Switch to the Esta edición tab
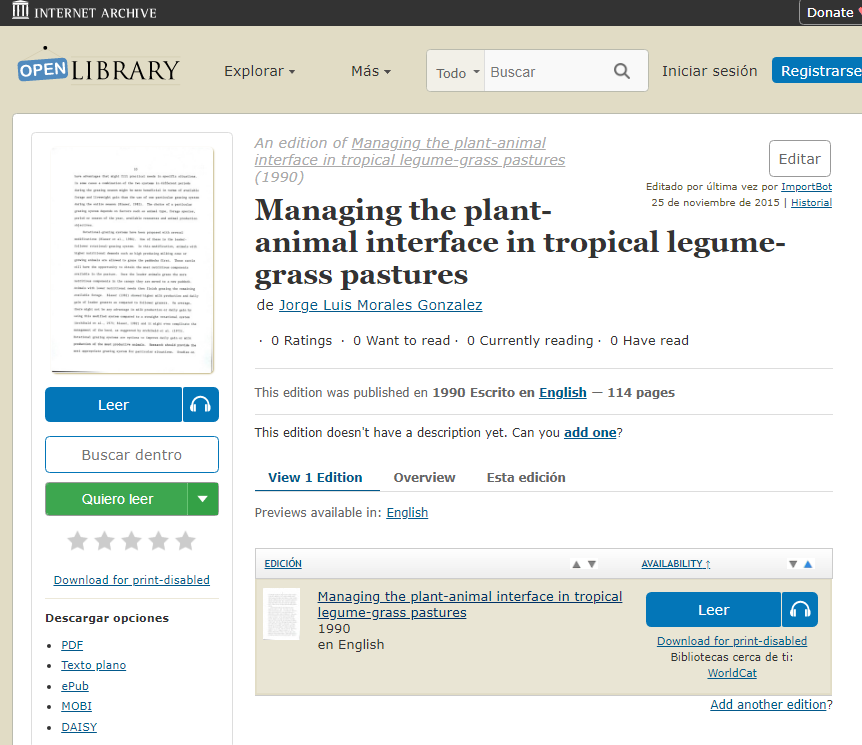Screen dimensions: 862x745 click(526, 477)
